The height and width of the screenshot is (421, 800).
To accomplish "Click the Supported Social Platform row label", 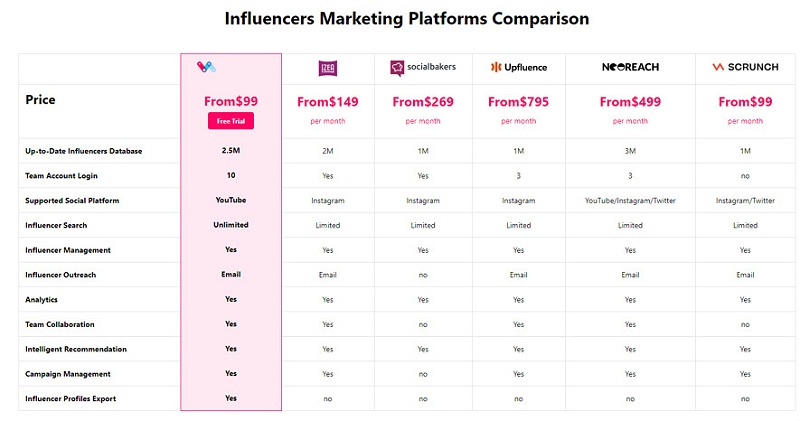I will (72, 201).
